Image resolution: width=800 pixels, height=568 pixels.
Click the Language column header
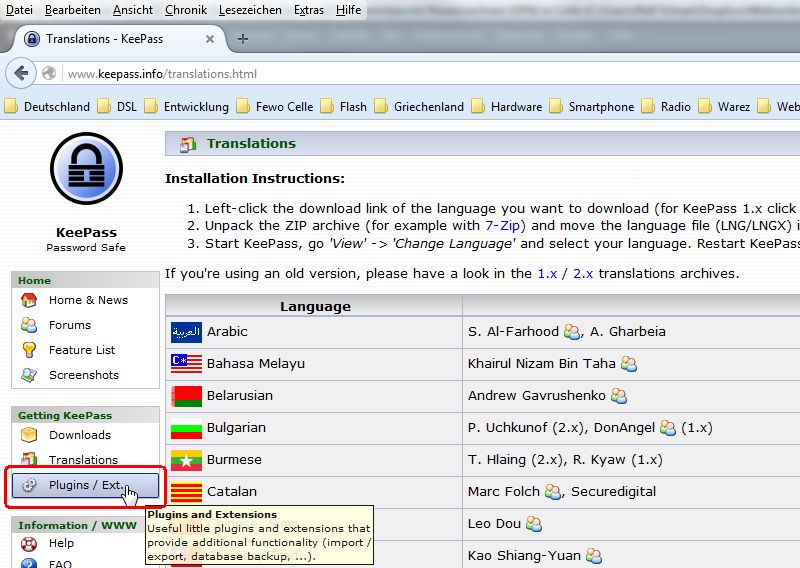coord(315,307)
